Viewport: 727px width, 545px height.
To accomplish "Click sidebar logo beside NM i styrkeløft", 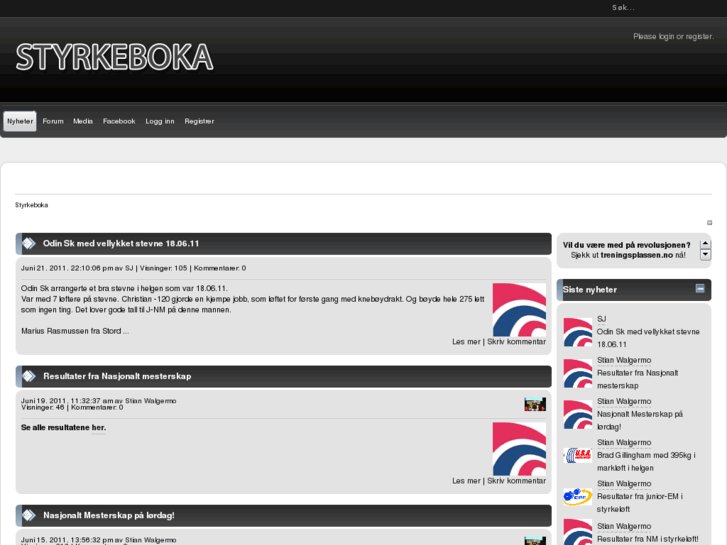I will click(578, 532).
